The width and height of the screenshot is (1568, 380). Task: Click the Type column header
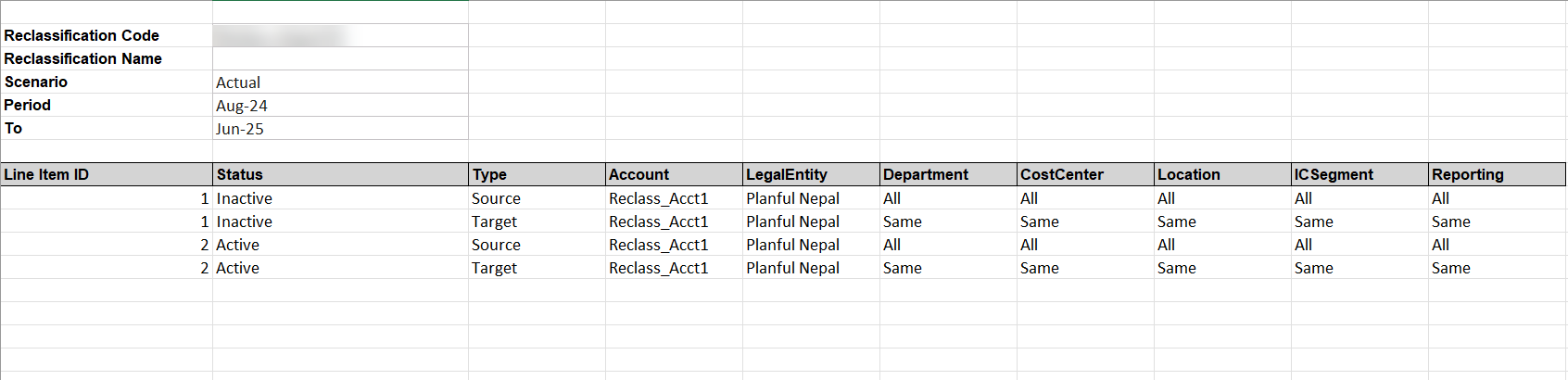coord(537,174)
